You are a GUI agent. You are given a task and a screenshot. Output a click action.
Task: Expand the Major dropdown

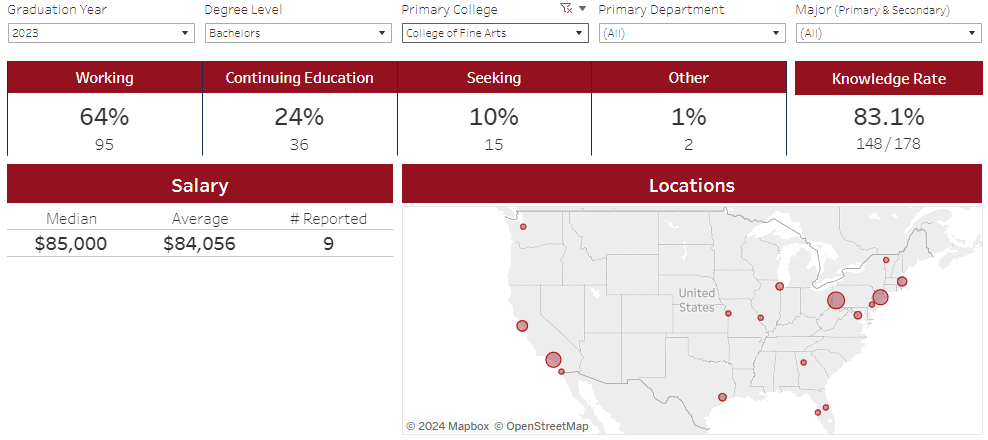(888, 33)
